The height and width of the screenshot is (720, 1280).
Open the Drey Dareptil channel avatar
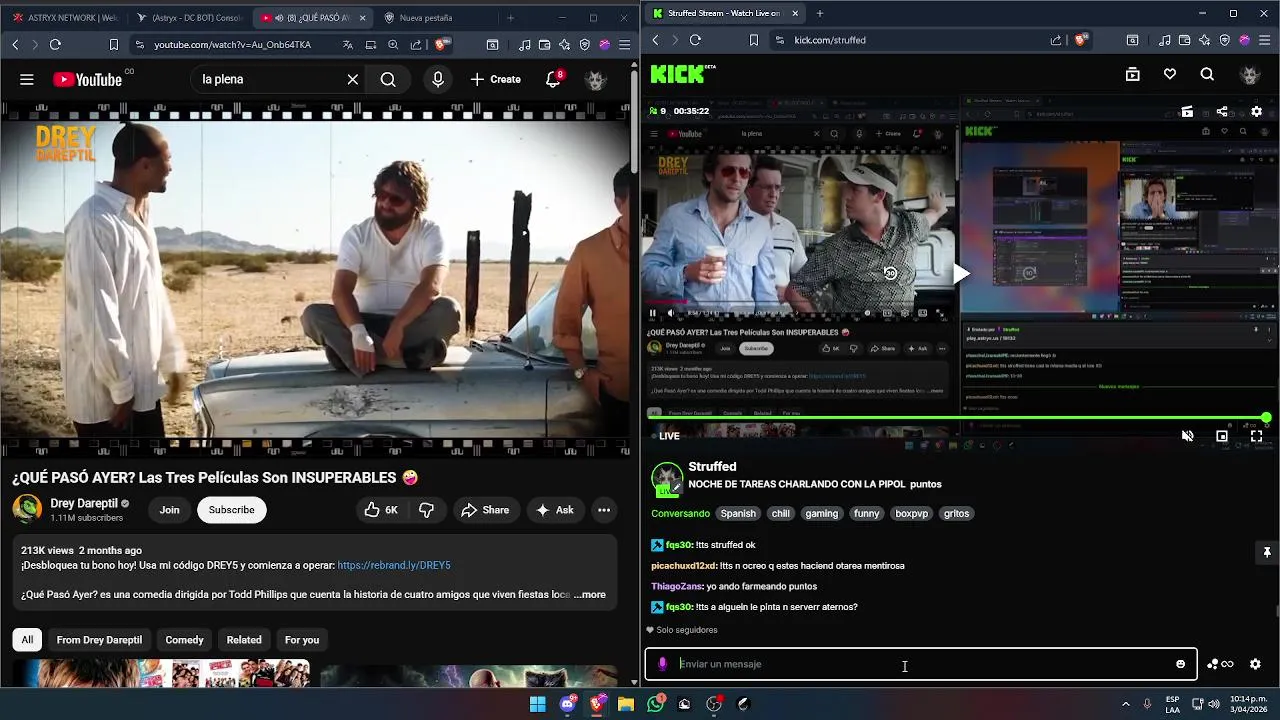27,509
